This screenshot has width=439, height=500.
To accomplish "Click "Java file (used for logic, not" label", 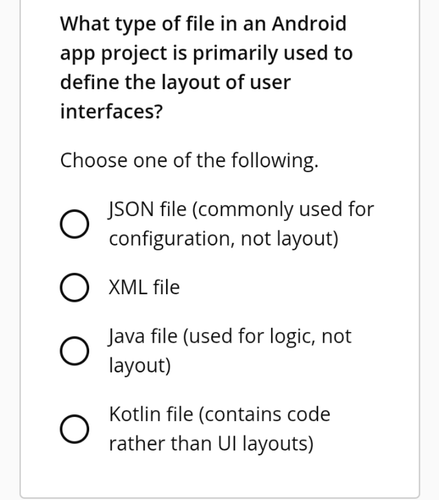I will tap(230, 336).
